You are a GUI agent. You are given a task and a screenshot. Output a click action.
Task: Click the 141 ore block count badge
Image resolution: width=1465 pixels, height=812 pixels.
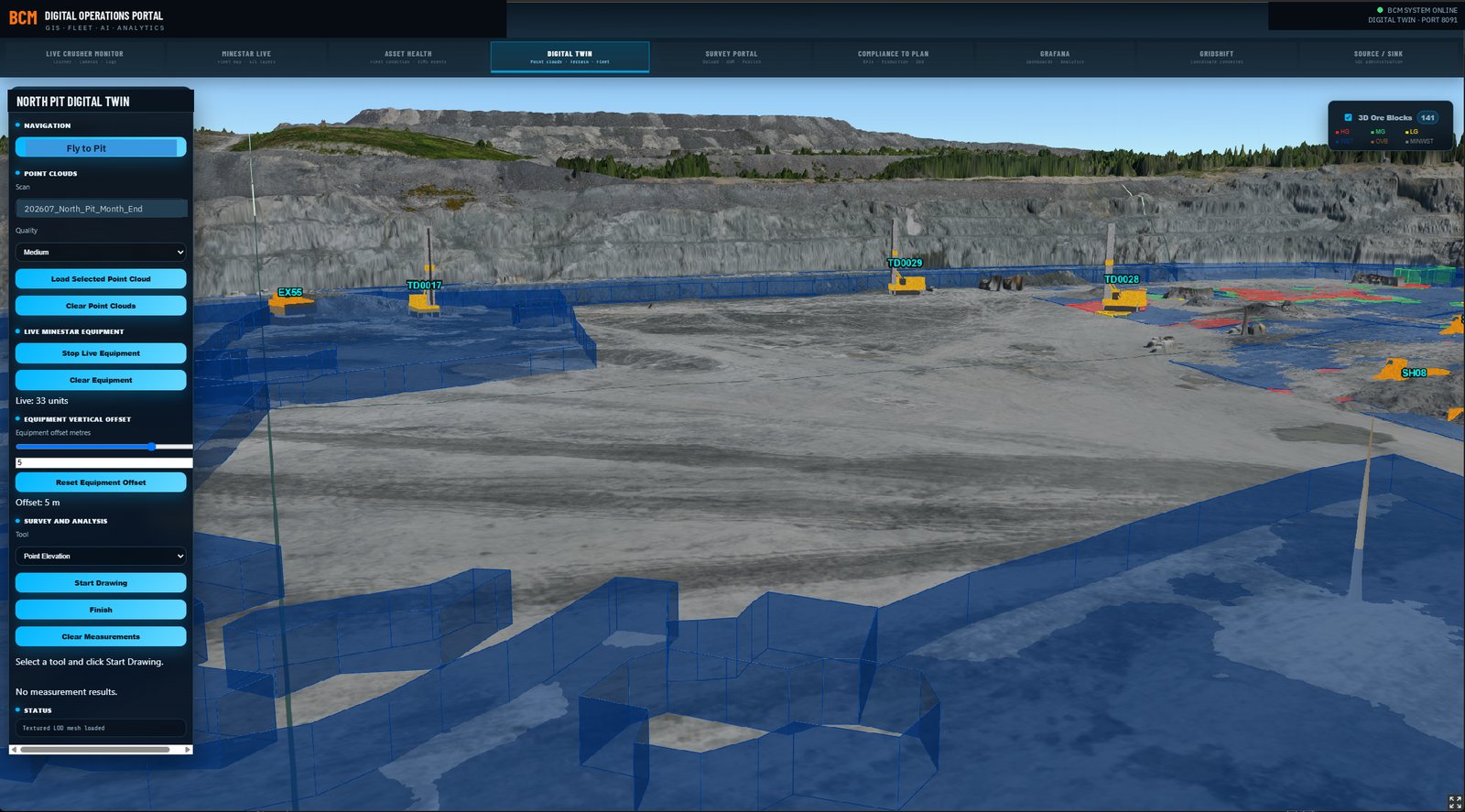pos(1427,117)
